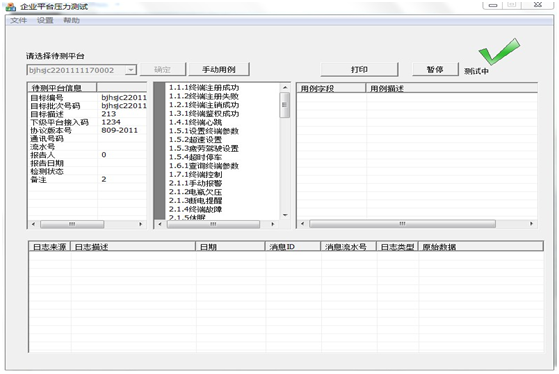The width and height of the screenshot is (559, 374).
Task: Click the test case list vertical scrollbar thumb
Action: coord(284,105)
